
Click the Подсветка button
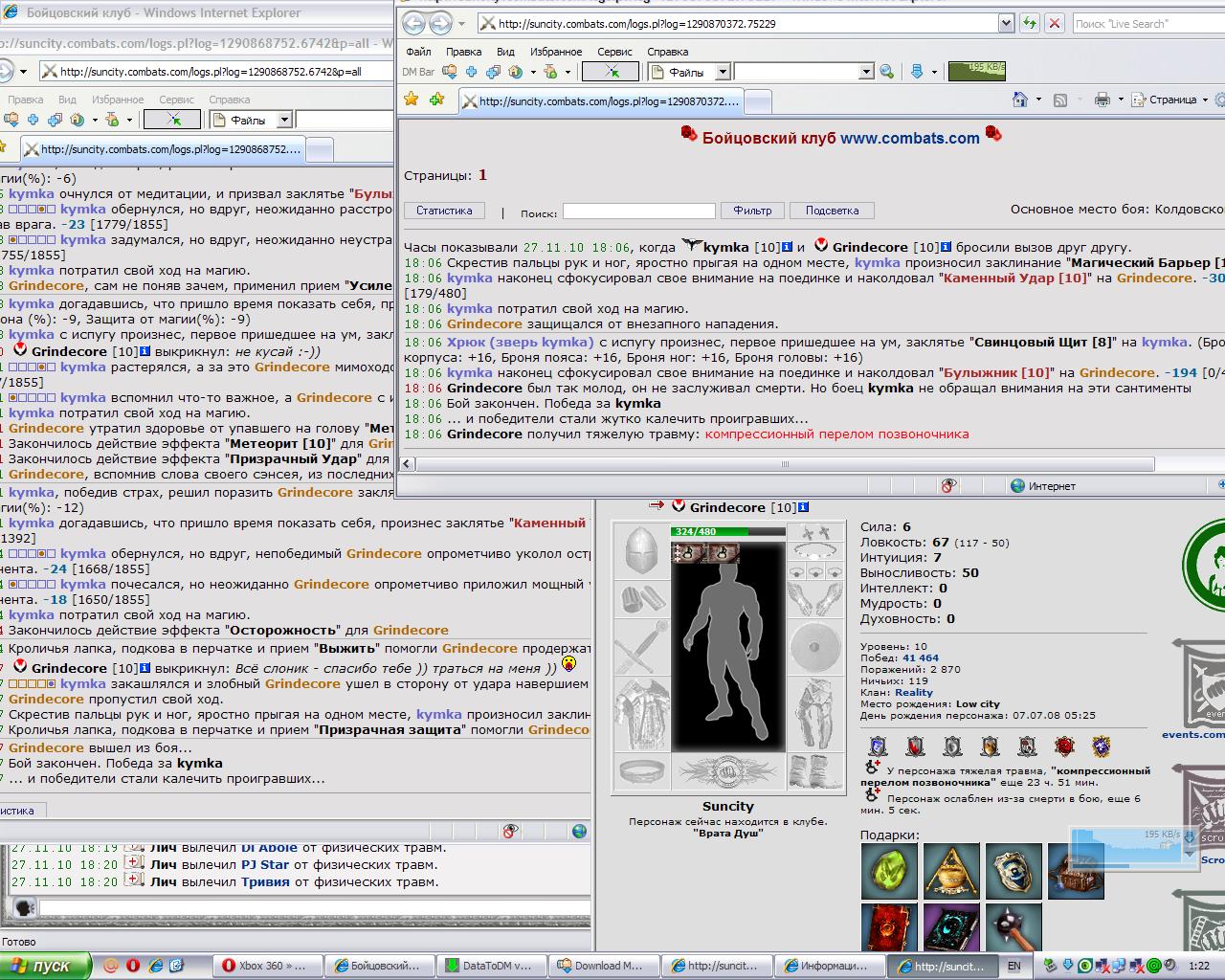832,211
